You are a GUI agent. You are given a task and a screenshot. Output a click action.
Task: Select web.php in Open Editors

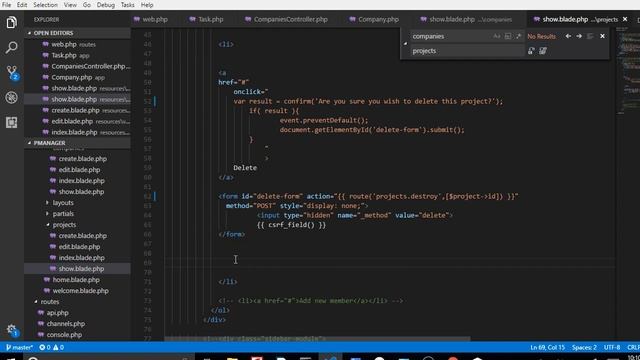click(78, 44)
